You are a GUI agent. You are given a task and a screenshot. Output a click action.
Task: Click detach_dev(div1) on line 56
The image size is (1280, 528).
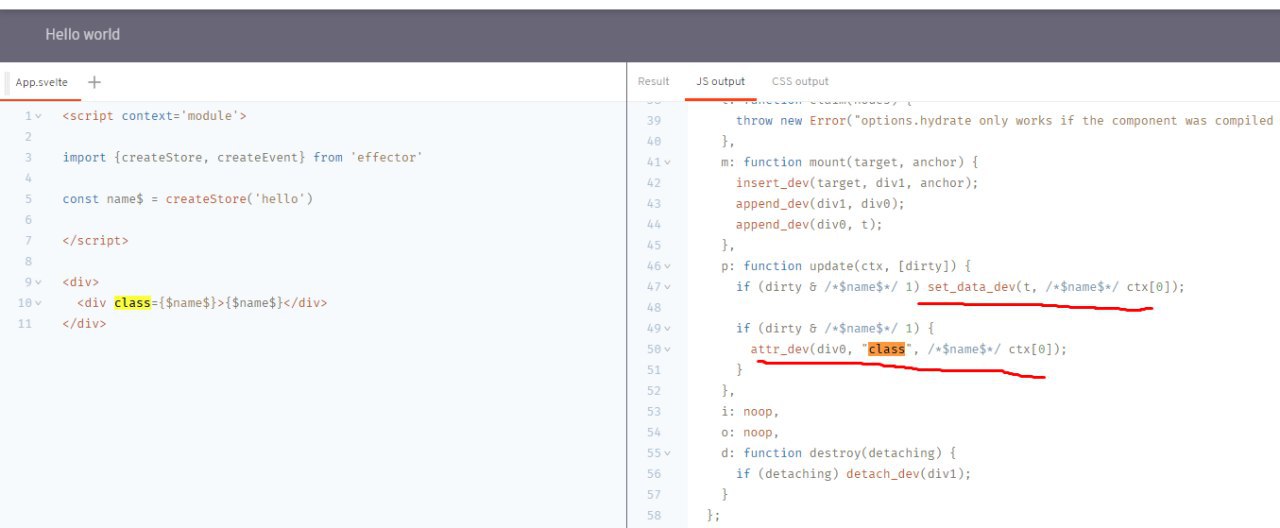click(908, 474)
